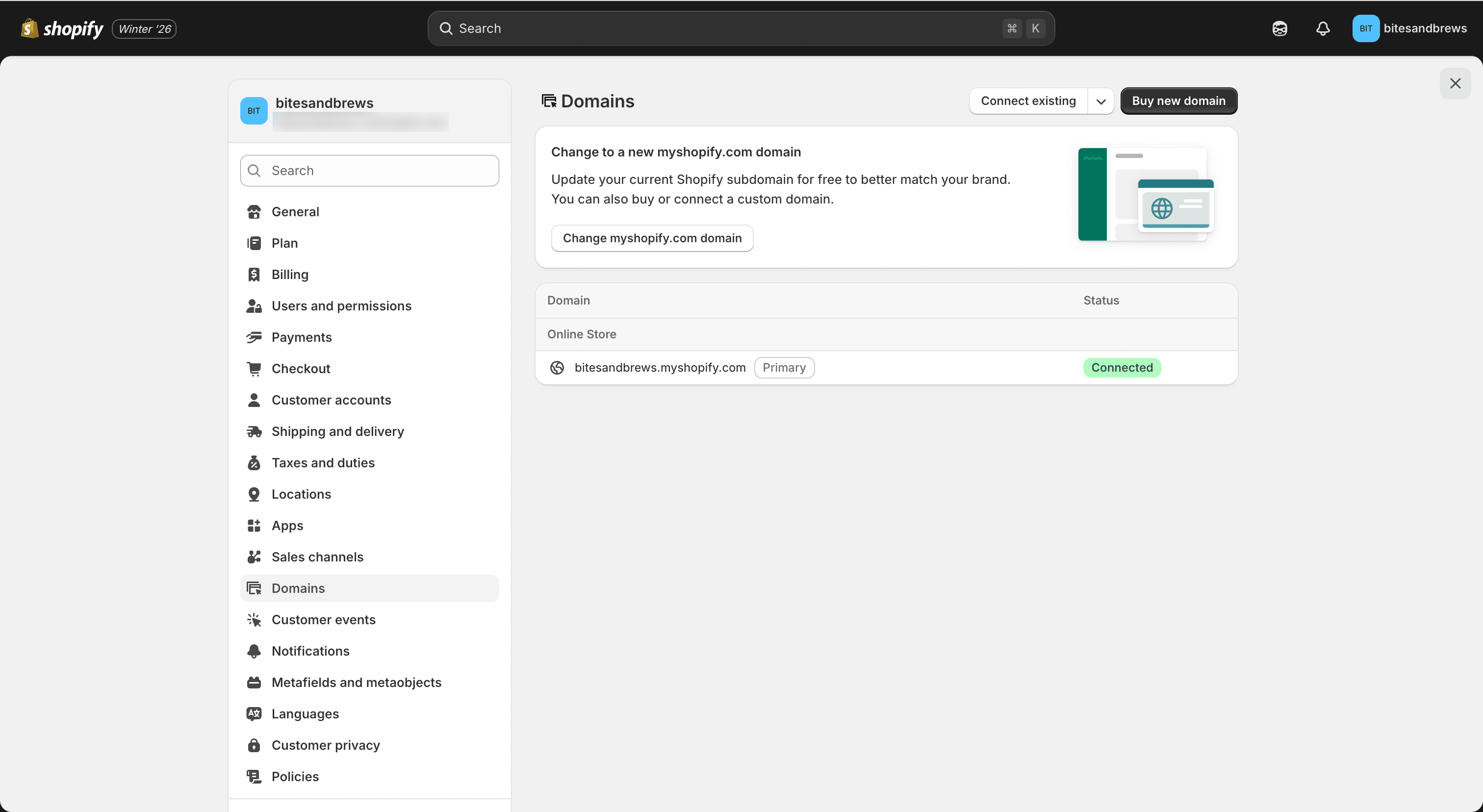Screen dimensions: 1483x812
Task: Click Change myshopify.com domain button
Action: tap(652, 238)
